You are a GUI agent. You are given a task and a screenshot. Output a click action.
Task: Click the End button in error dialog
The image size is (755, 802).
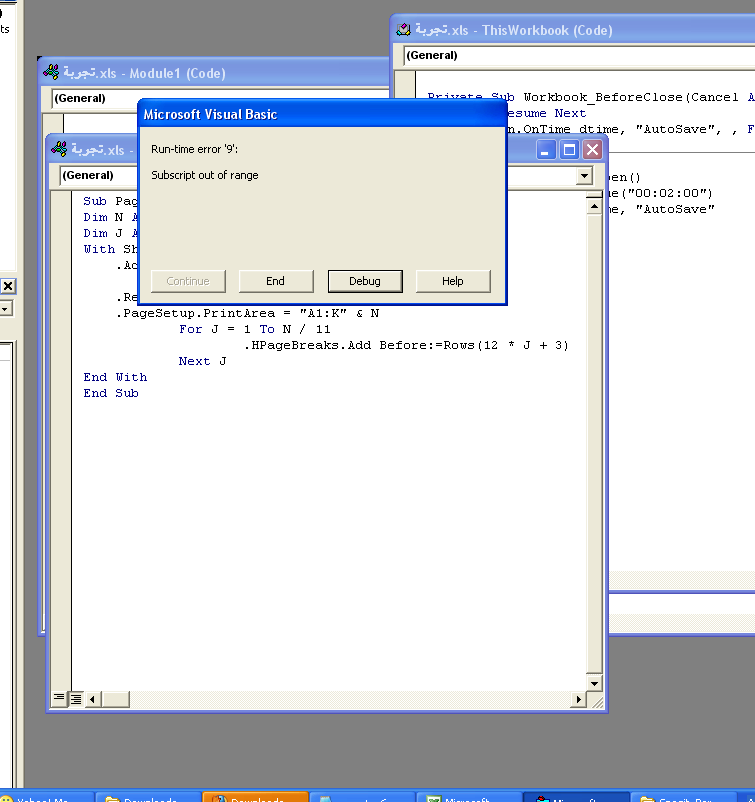[x=276, y=281]
